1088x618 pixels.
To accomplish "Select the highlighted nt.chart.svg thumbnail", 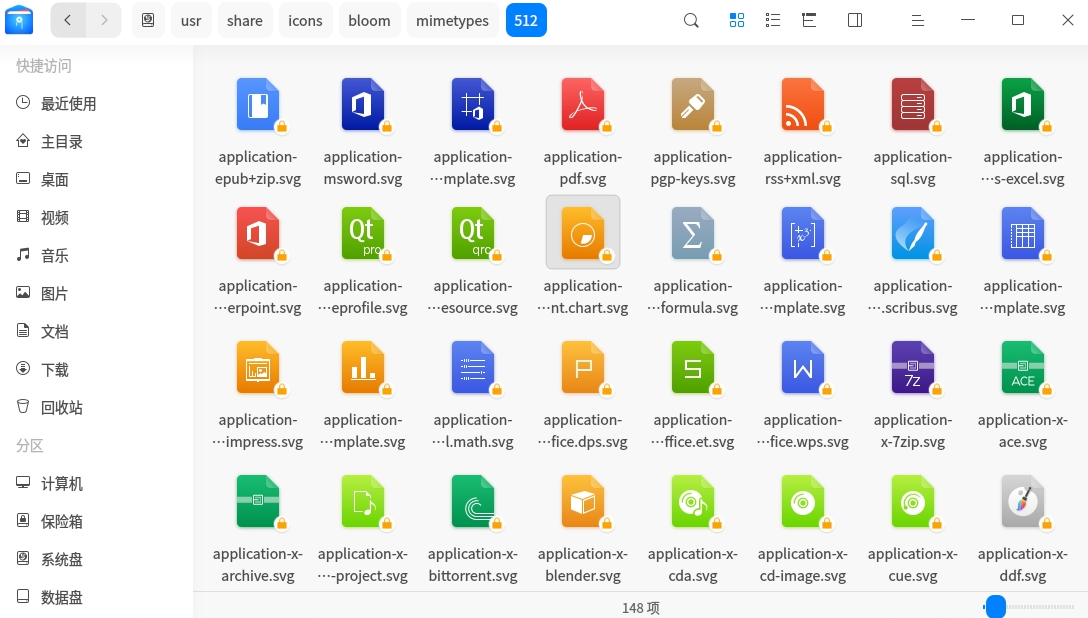I will click(583, 232).
